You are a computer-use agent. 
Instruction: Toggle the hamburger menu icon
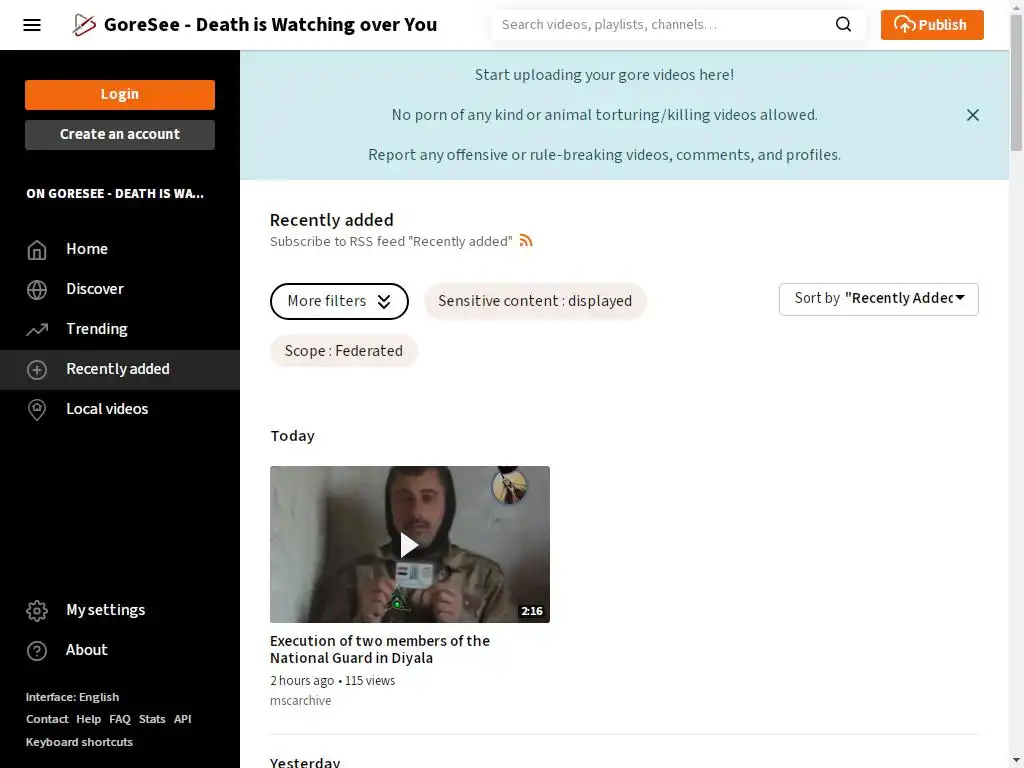[32, 25]
